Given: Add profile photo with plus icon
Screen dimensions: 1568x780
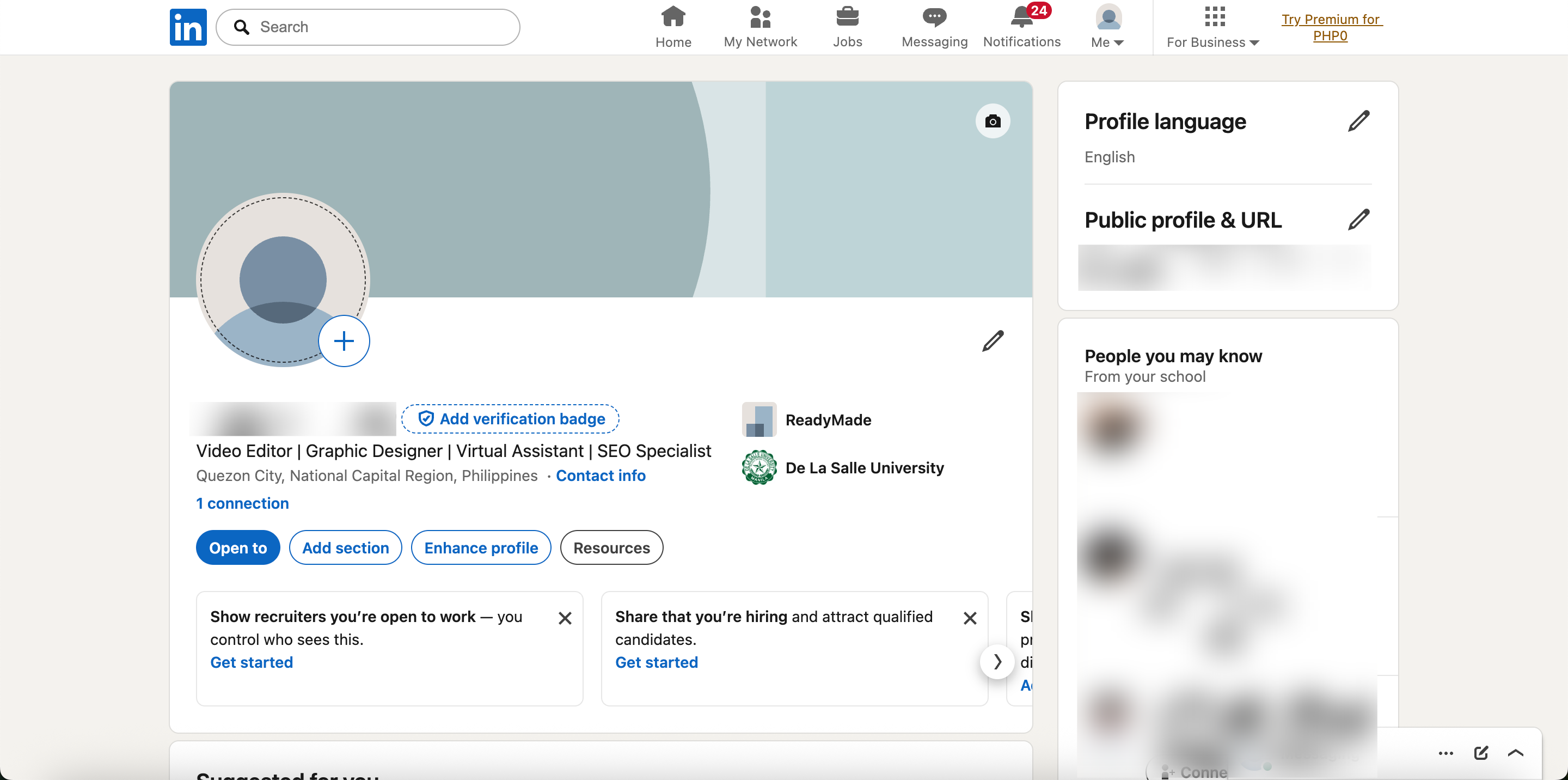Looking at the screenshot, I should pyautogui.click(x=344, y=341).
